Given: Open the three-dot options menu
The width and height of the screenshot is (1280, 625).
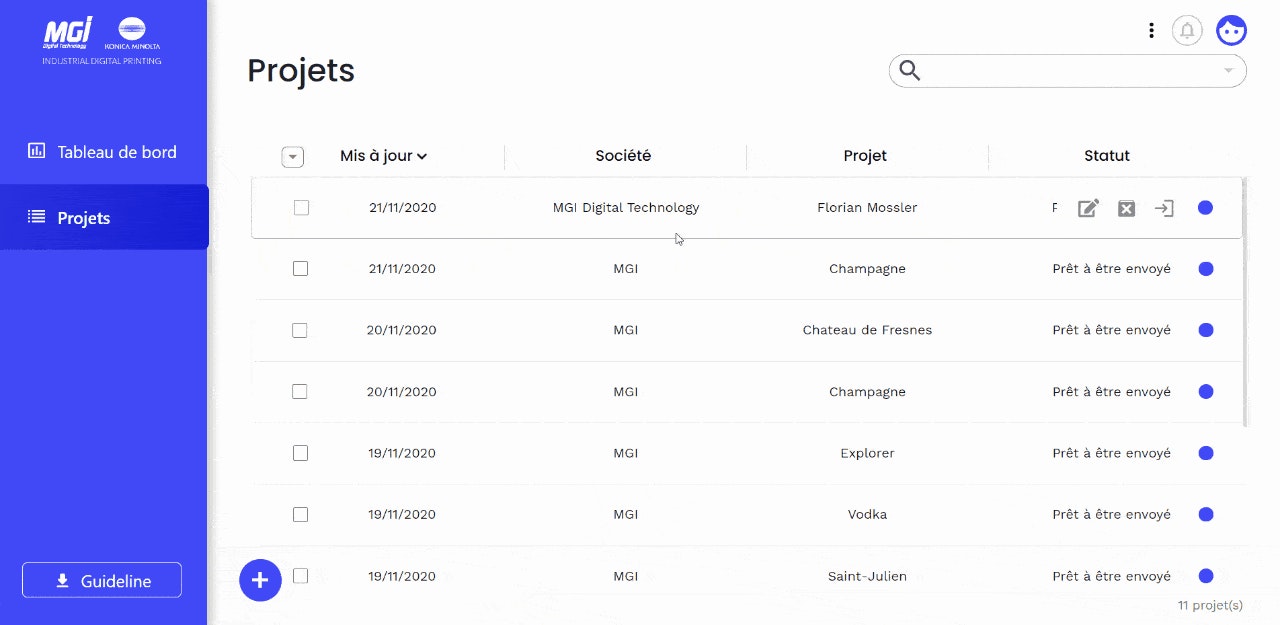Looking at the screenshot, I should [1151, 31].
